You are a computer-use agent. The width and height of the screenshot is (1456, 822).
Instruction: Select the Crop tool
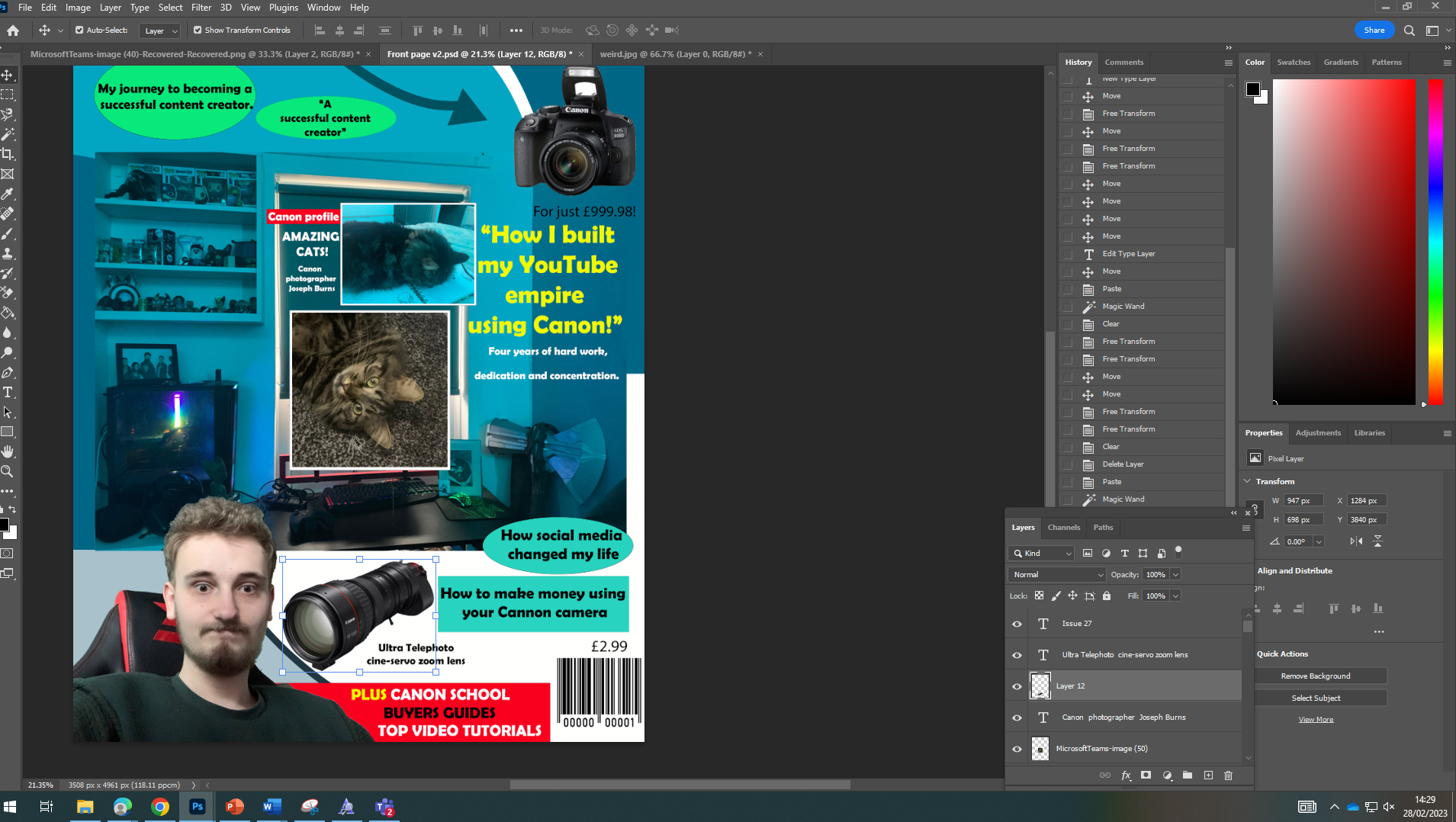(x=8, y=154)
